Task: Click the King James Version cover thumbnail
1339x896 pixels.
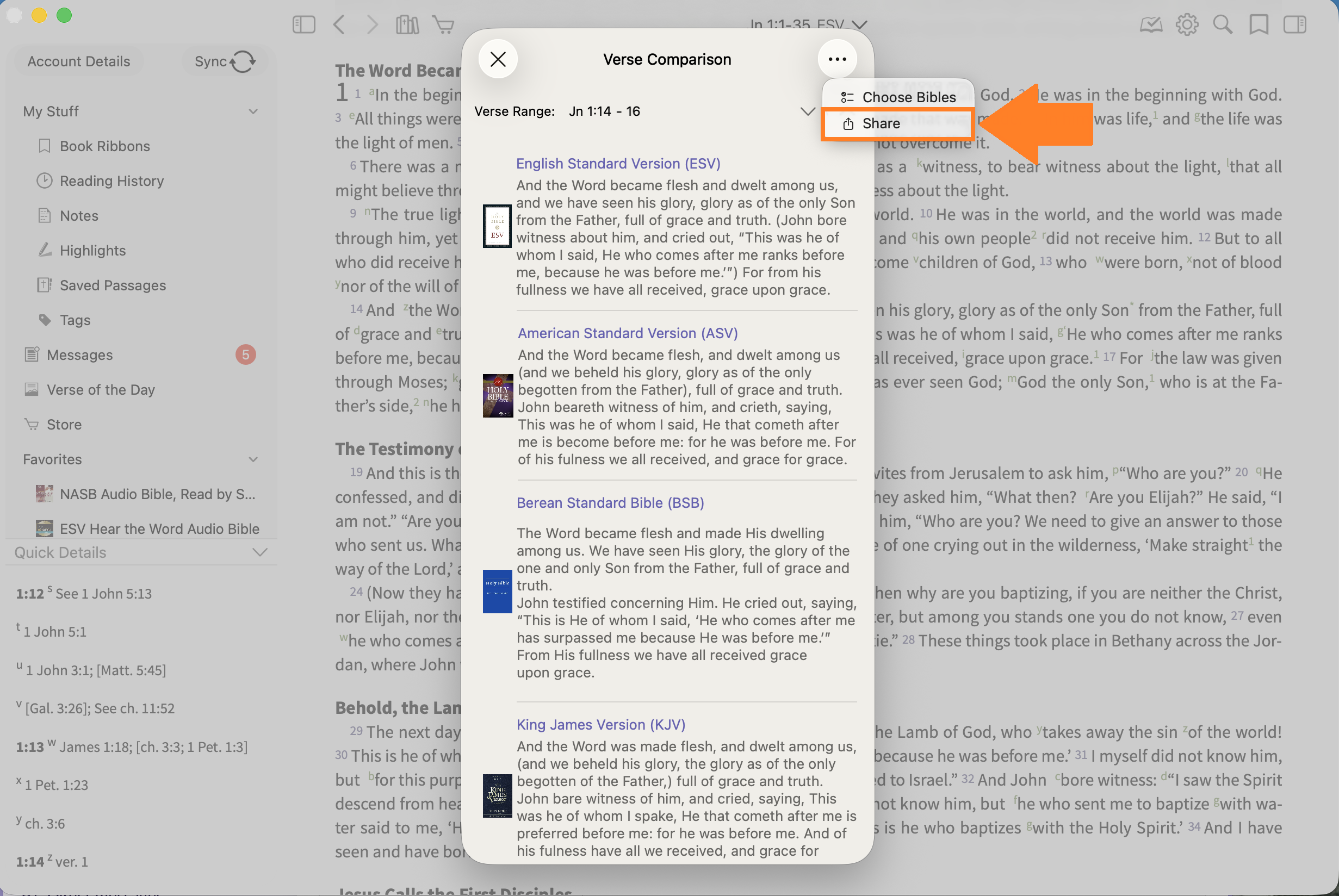Action: tap(497, 795)
